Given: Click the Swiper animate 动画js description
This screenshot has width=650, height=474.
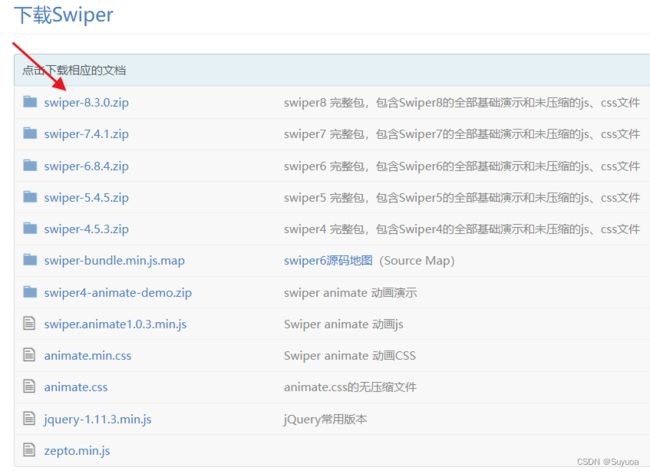Looking at the screenshot, I should coord(343,324).
